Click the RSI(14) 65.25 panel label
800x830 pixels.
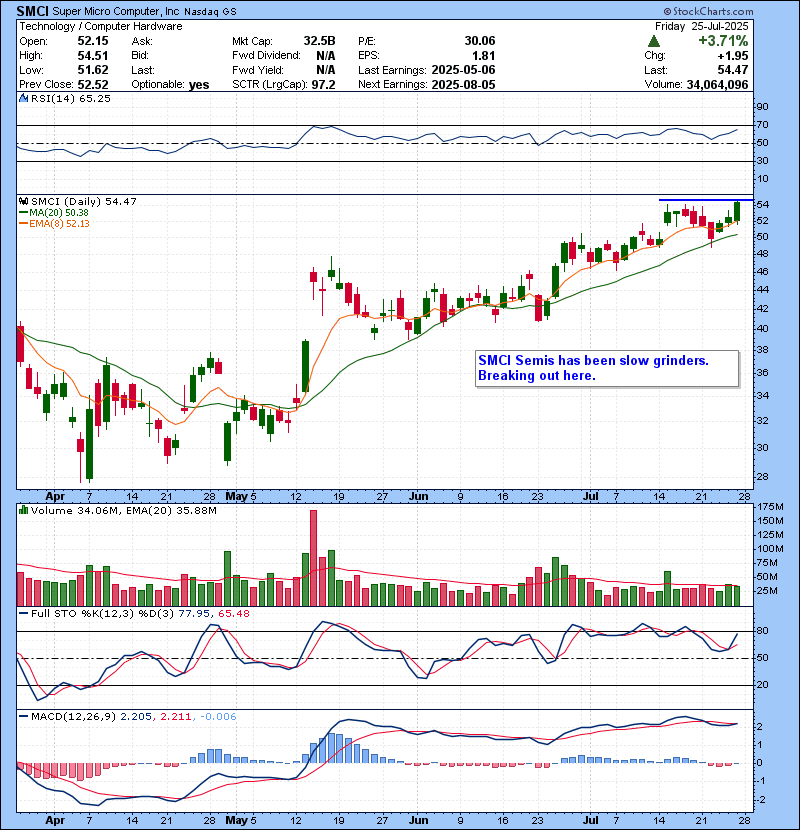(70, 98)
